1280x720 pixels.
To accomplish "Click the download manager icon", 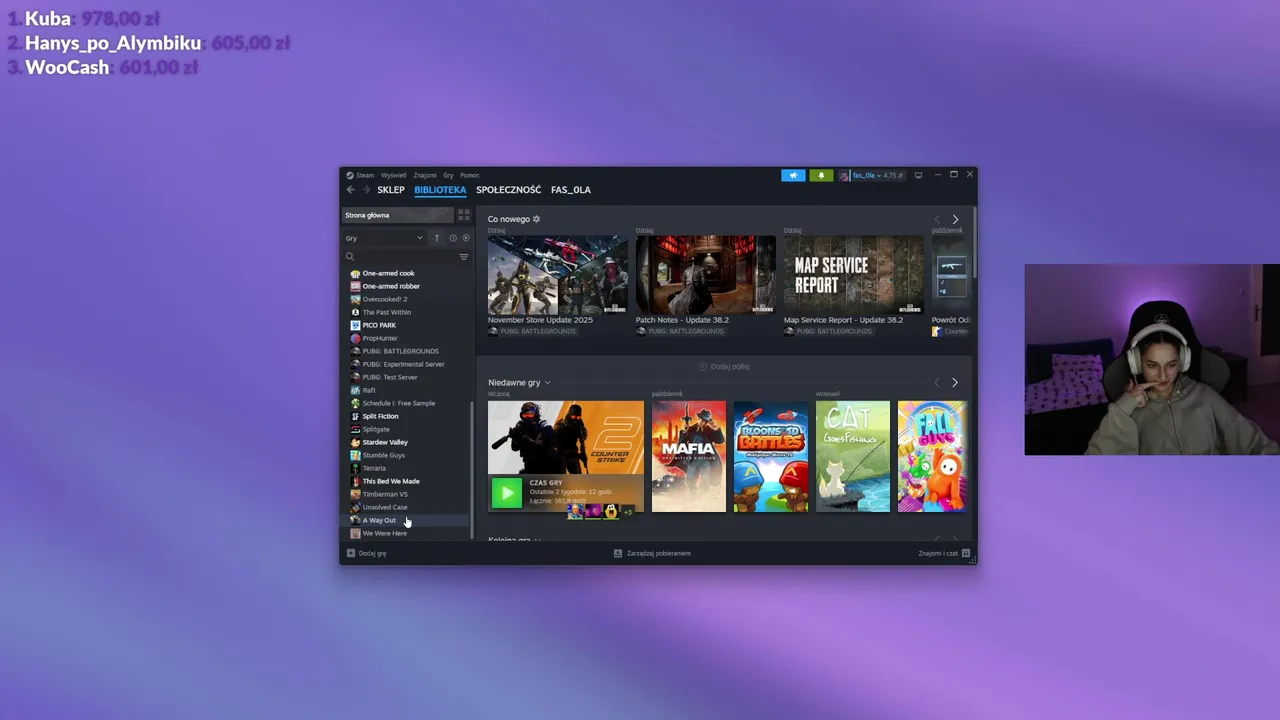I will [618, 553].
